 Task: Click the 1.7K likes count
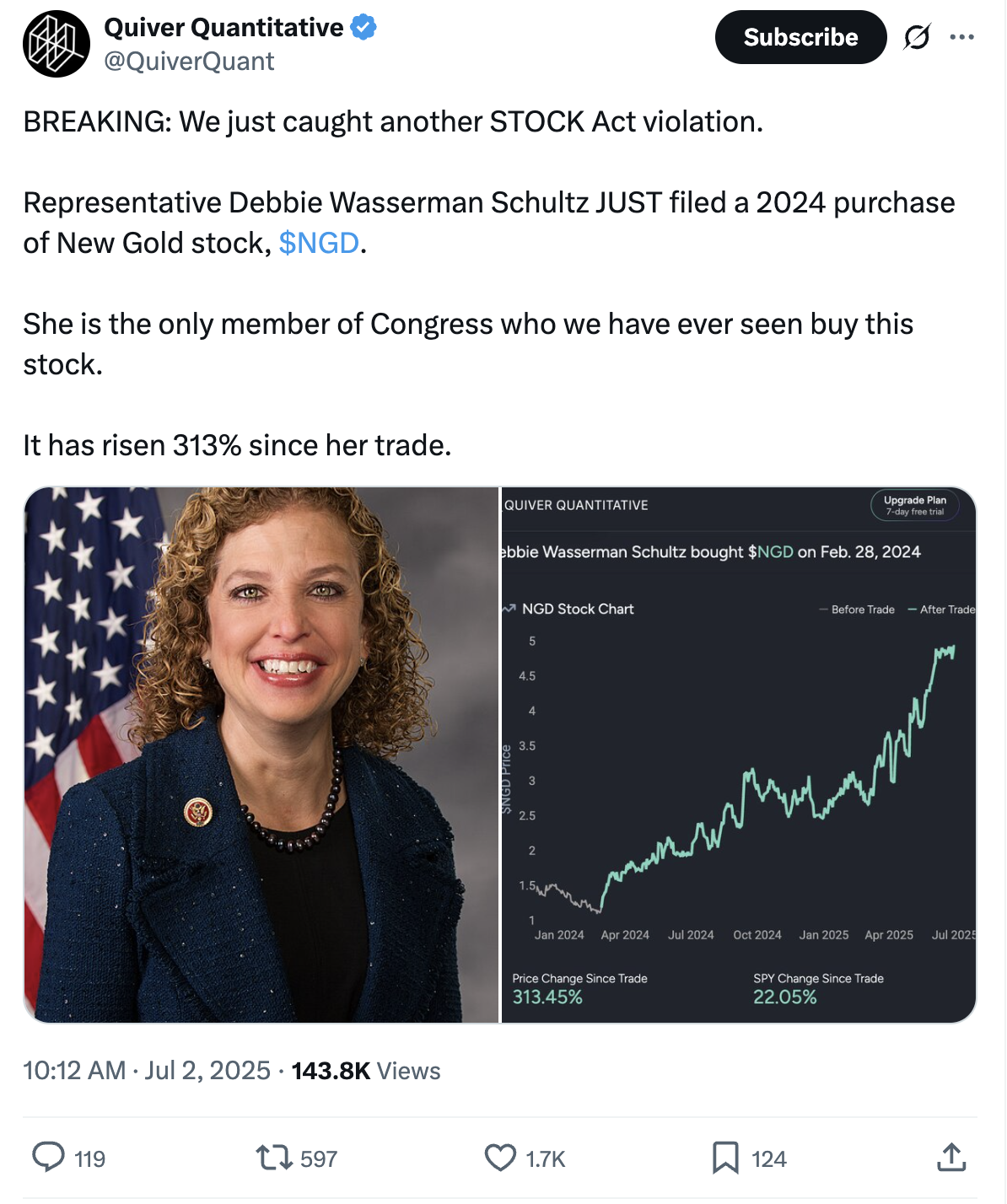546,1159
